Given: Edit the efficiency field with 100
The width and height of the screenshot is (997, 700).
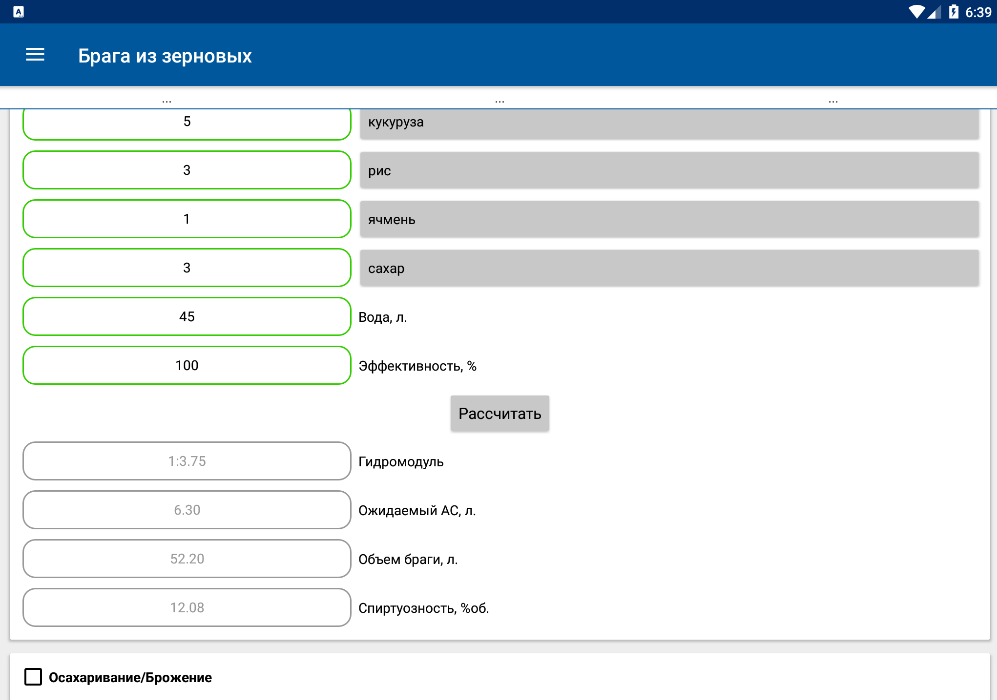Looking at the screenshot, I should (187, 365).
